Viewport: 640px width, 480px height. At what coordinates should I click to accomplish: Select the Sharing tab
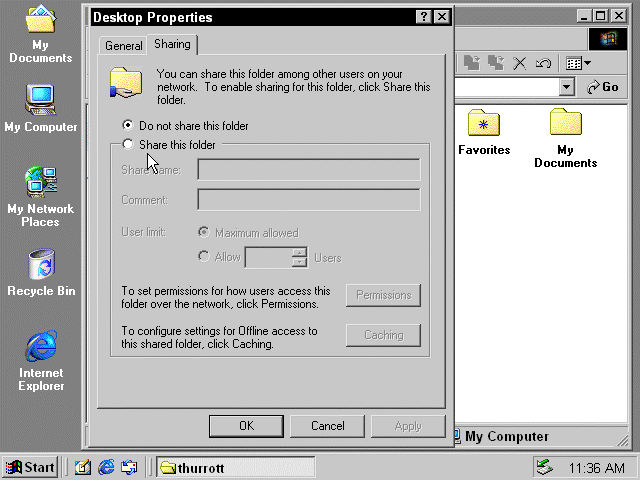pos(172,45)
